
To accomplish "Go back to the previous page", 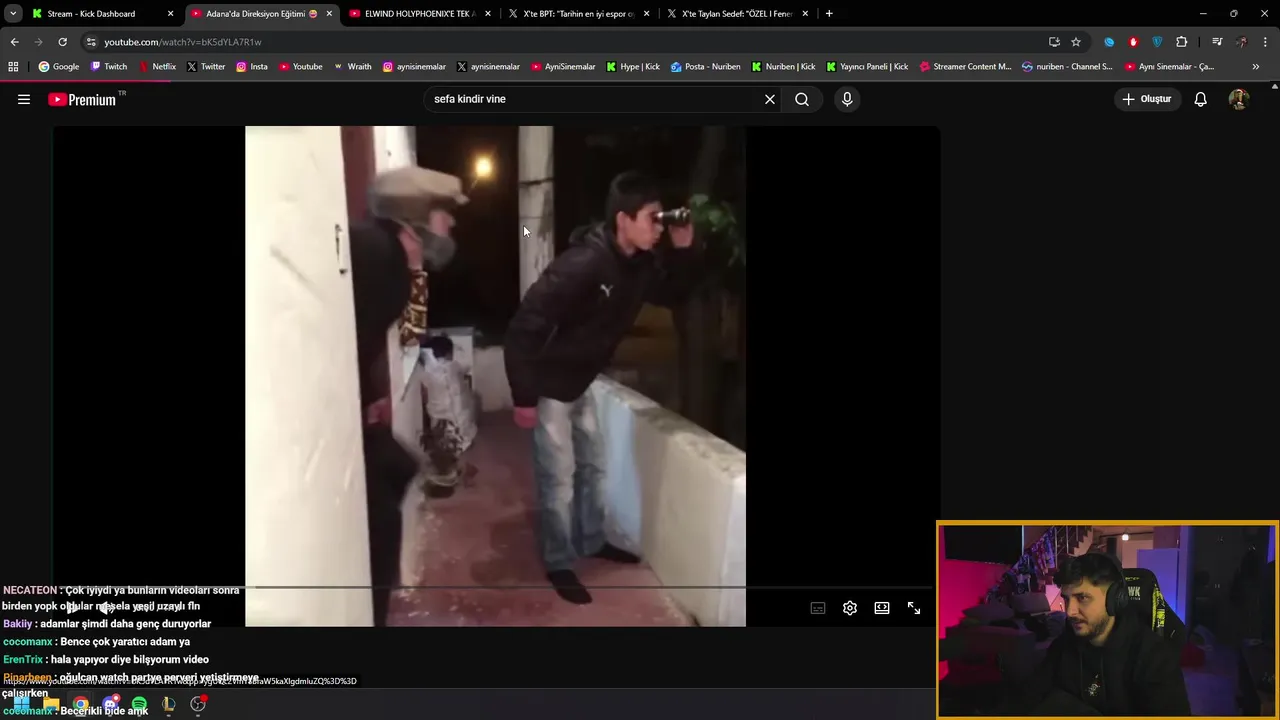I will [14, 42].
